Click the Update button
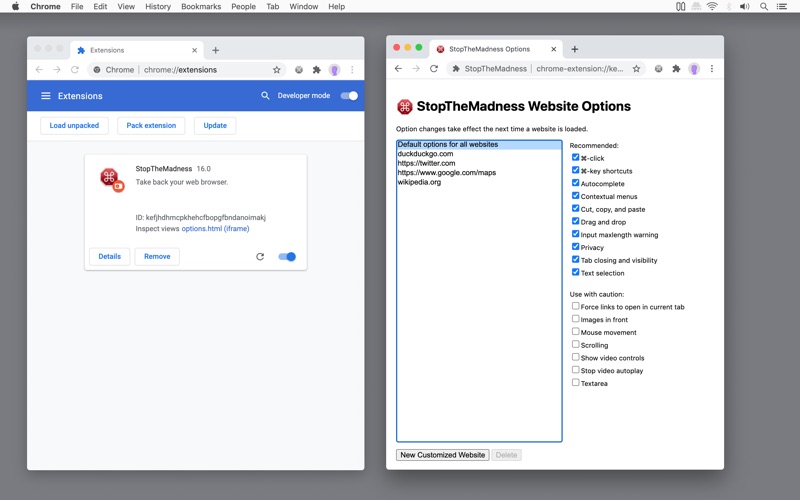 click(215, 126)
